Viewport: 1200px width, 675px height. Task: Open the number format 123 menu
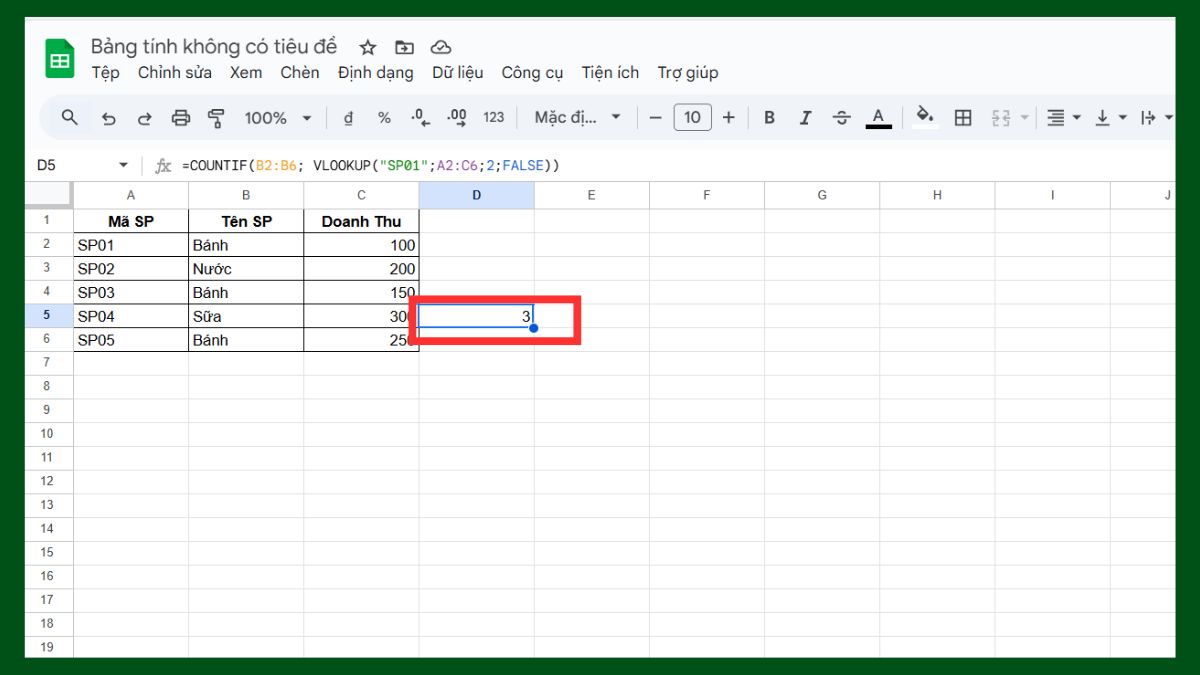tap(494, 118)
